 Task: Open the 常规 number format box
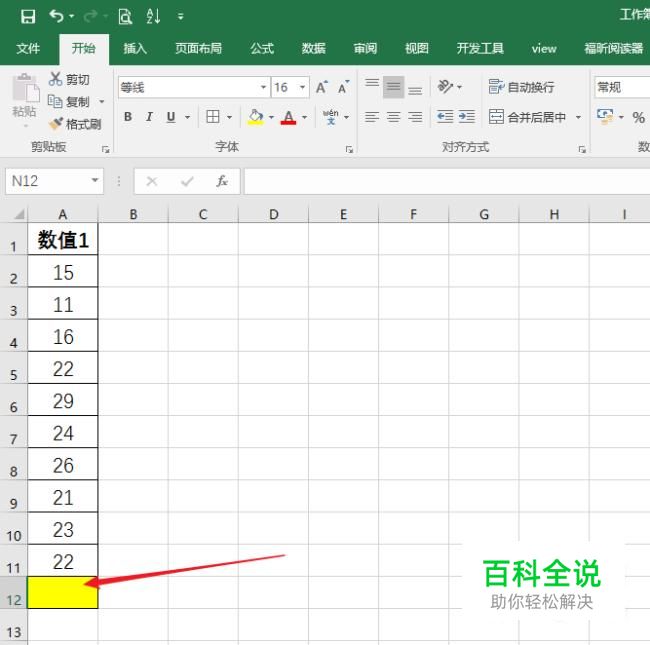pyautogui.click(x=622, y=87)
